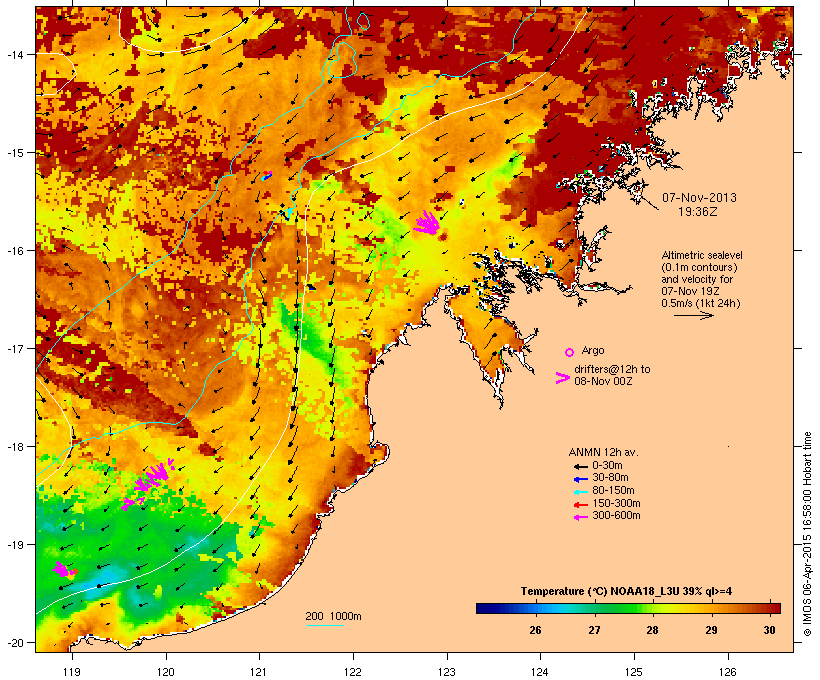The height and width of the screenshot is (680, 820).
Task: Click the magenta 300-600m legend arrow
Action: (x=580, y=517)
